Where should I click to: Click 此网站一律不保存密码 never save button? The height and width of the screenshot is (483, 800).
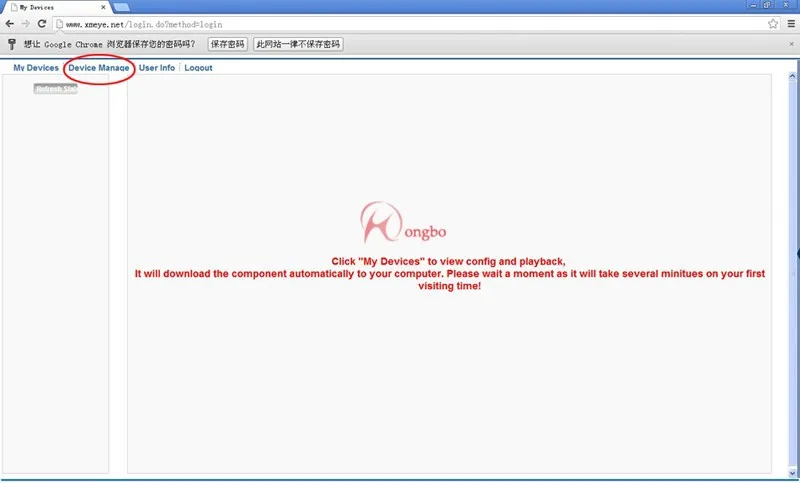point(298,44)
